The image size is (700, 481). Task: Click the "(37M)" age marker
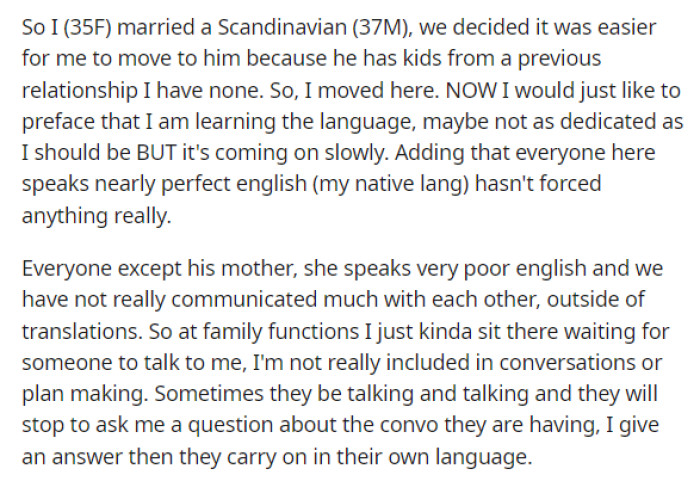(383, 28)
